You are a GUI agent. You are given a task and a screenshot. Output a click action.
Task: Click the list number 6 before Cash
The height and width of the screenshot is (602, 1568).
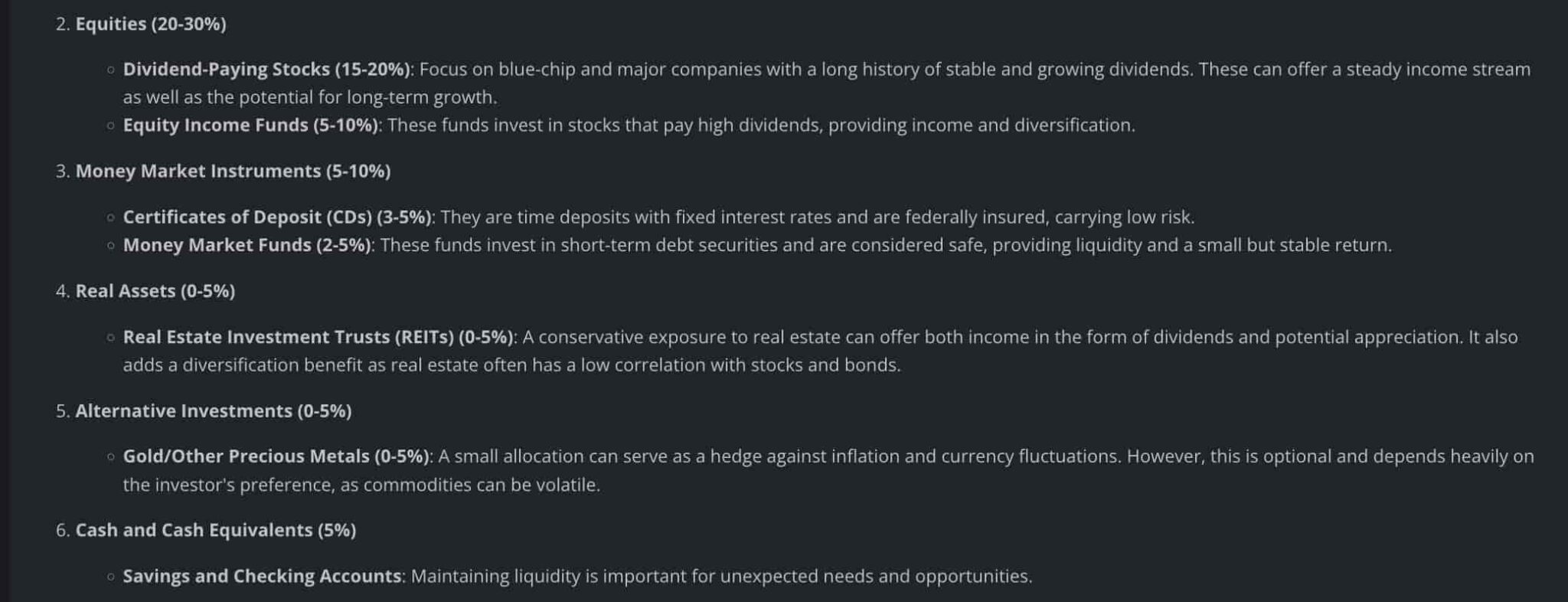(62, 531)
